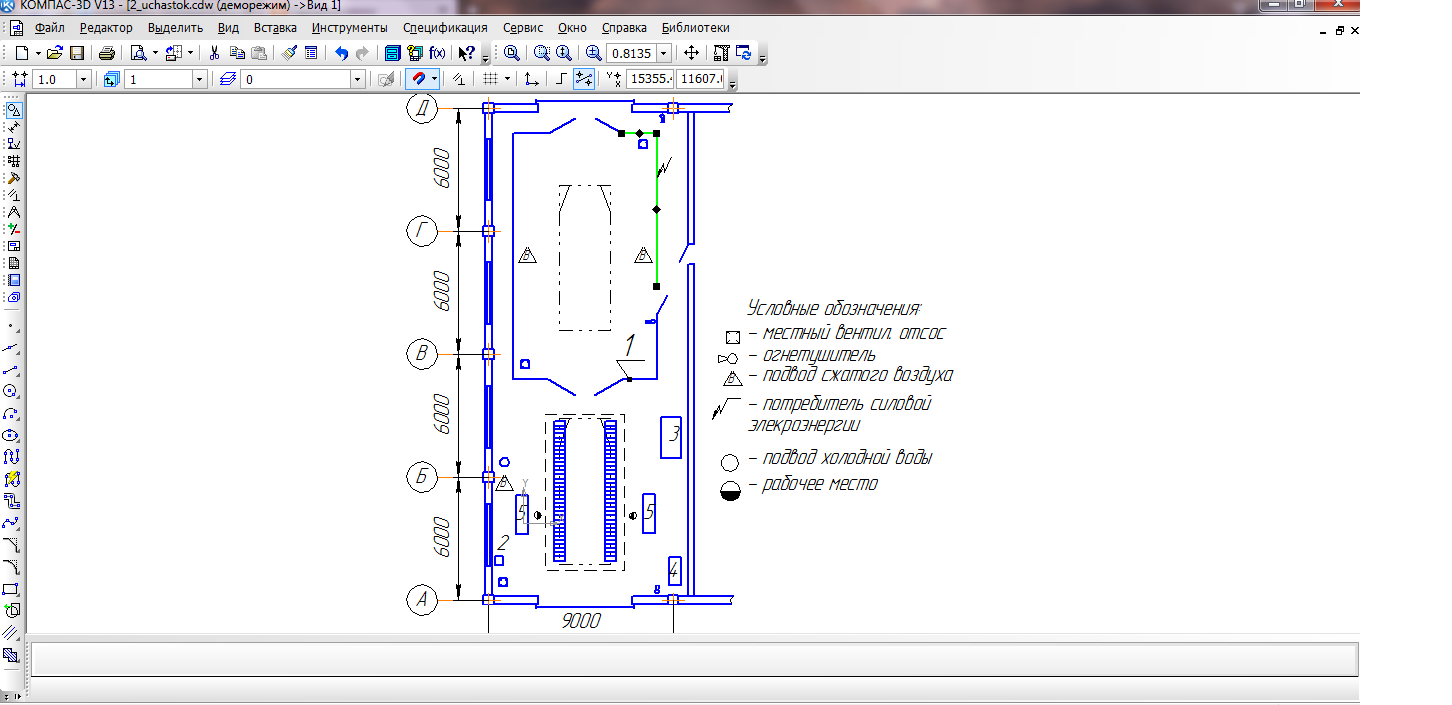Save the drawing with floppy icon
The width and height of the screenshot is (1452, 705).
pyautogui.click(x=77, y=53)
